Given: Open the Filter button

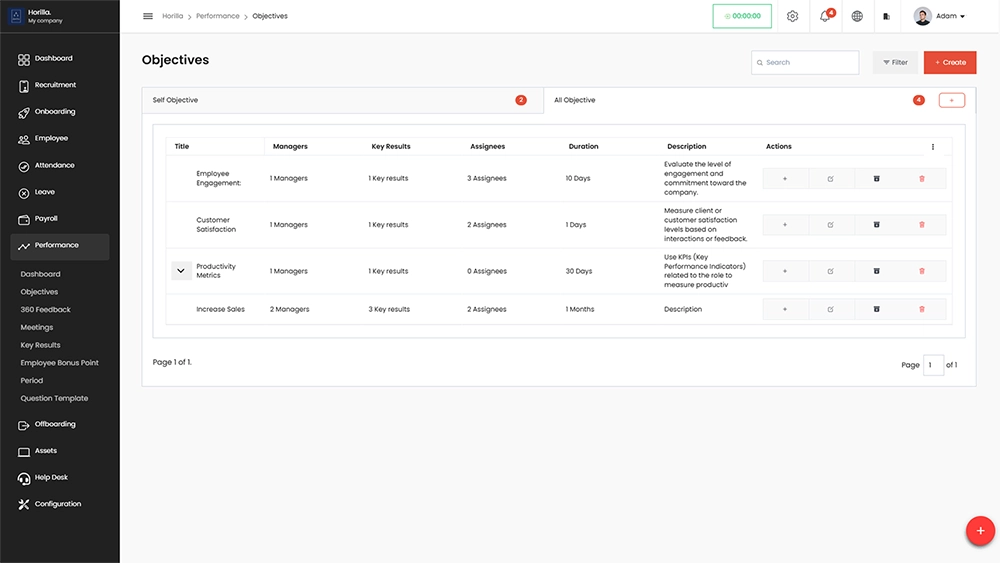Looking at the screenshot, I should tap(895, 62).
